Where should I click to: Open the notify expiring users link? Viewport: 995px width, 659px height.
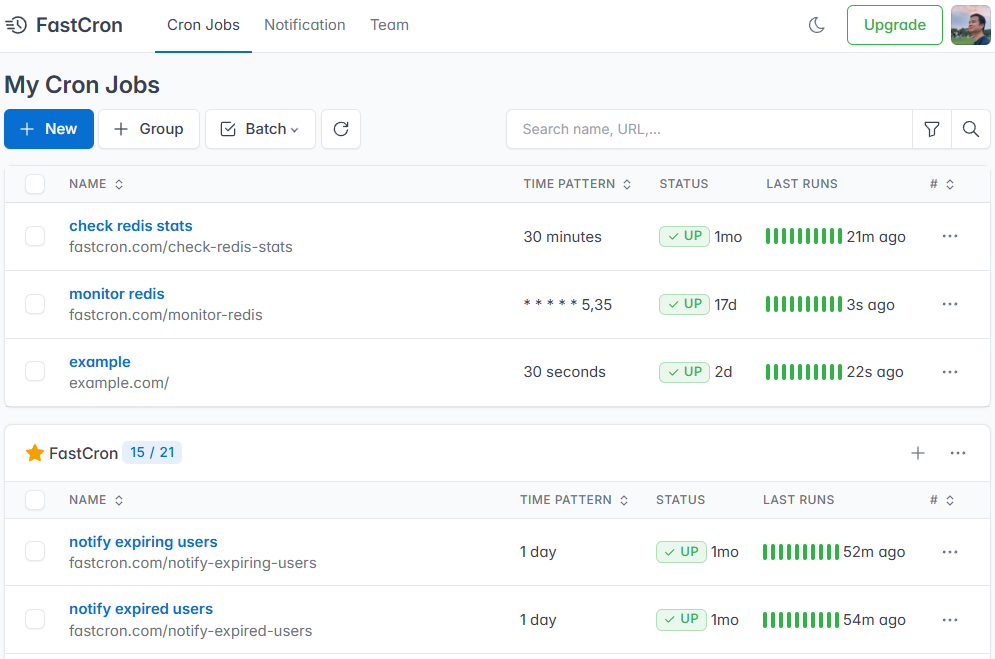point(143,542)
